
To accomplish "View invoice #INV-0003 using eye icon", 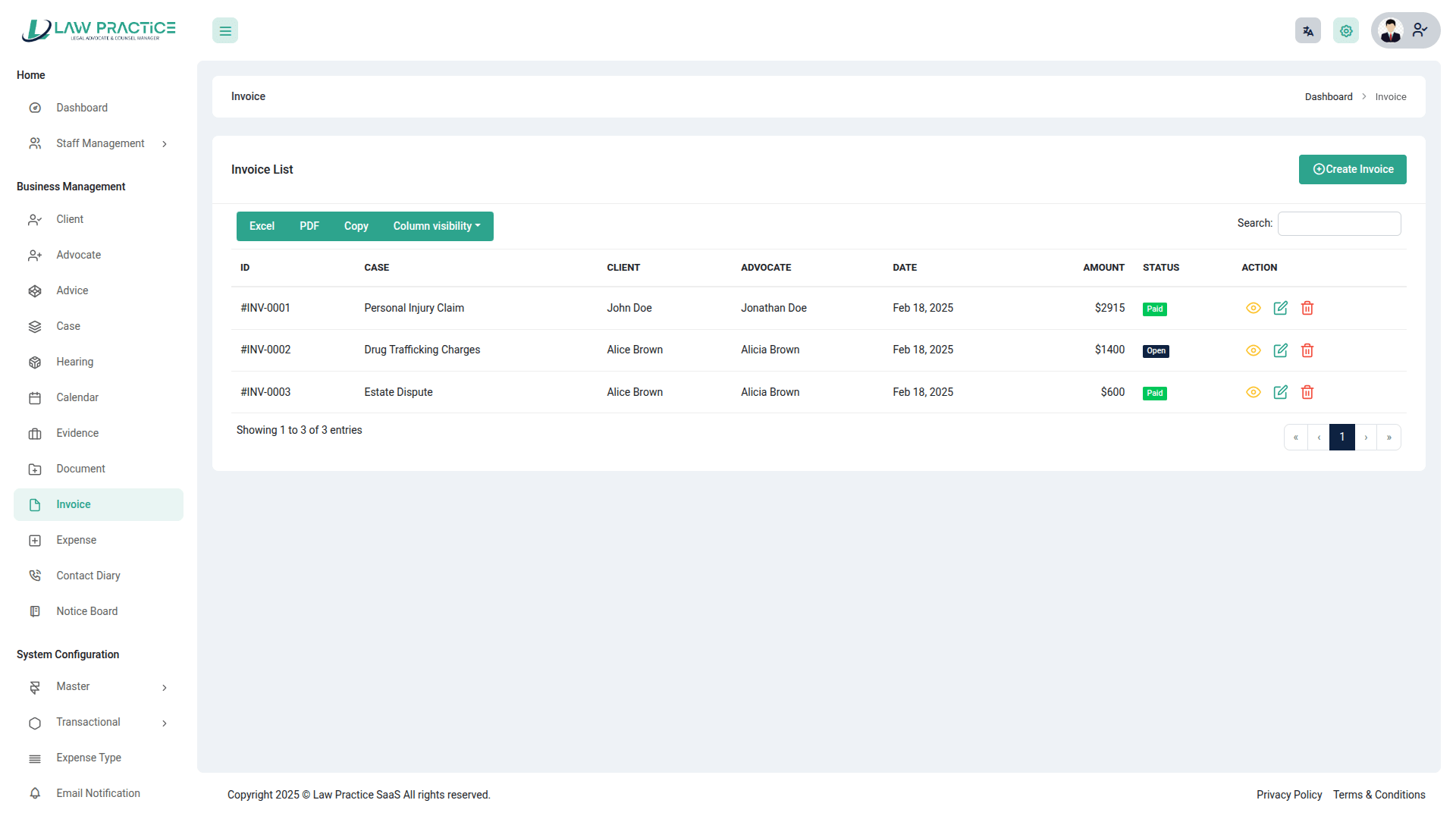I will coord(1253,392).
